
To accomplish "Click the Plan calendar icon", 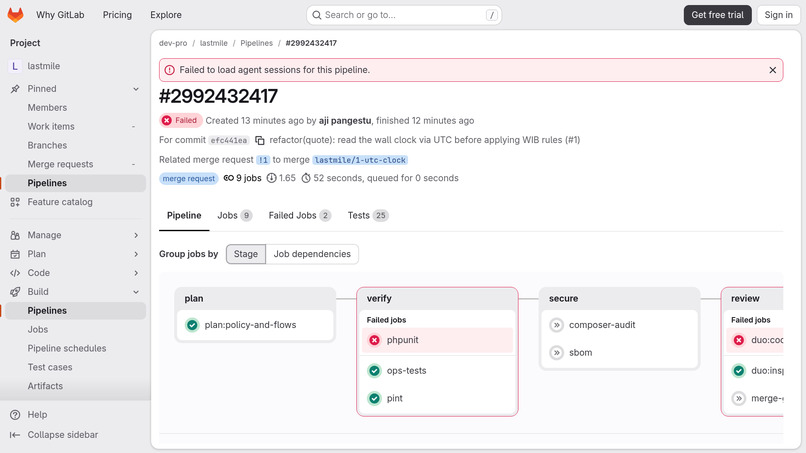I will click(x=15, y=254).
